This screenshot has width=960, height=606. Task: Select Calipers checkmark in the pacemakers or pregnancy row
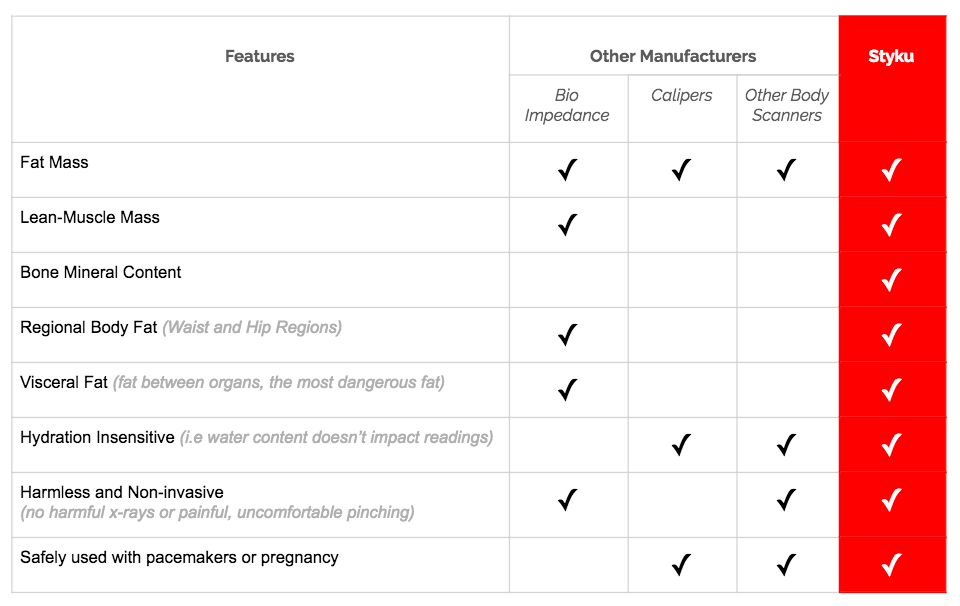tap(681, 565)
